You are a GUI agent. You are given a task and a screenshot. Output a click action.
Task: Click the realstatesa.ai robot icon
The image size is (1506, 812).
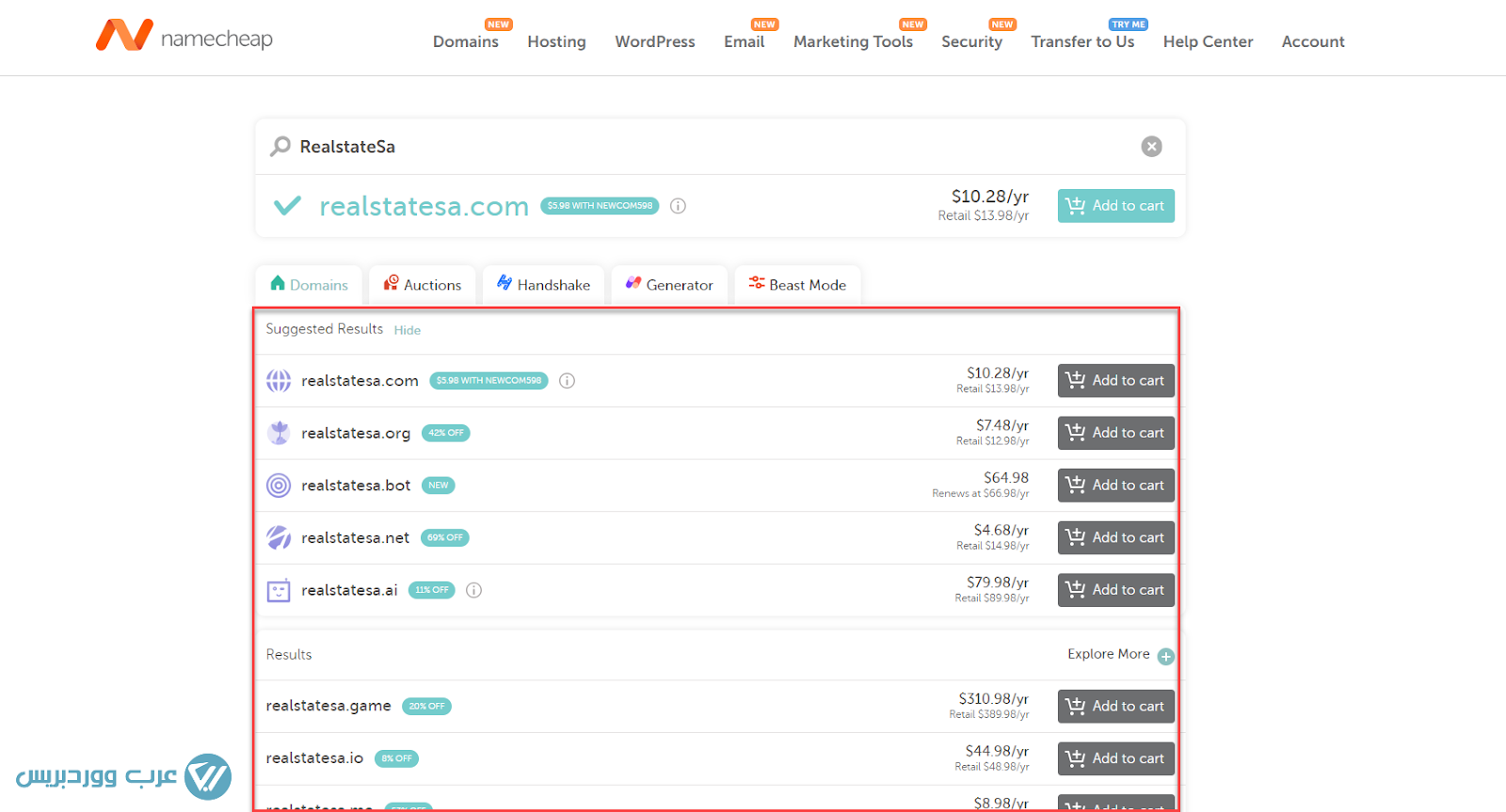[x=279, y=591]
